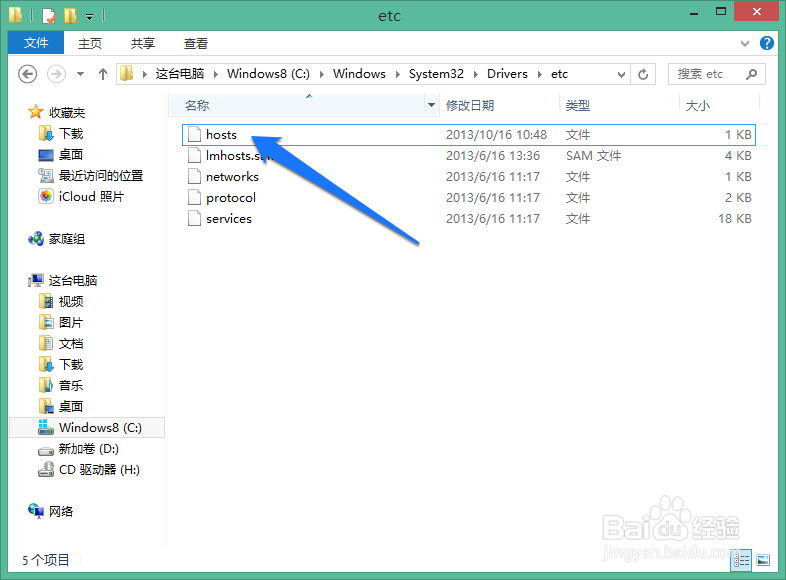The image size is (786, 580).
Task: Click etc breadcrumb in the address bar
Action: coord(559,74)
